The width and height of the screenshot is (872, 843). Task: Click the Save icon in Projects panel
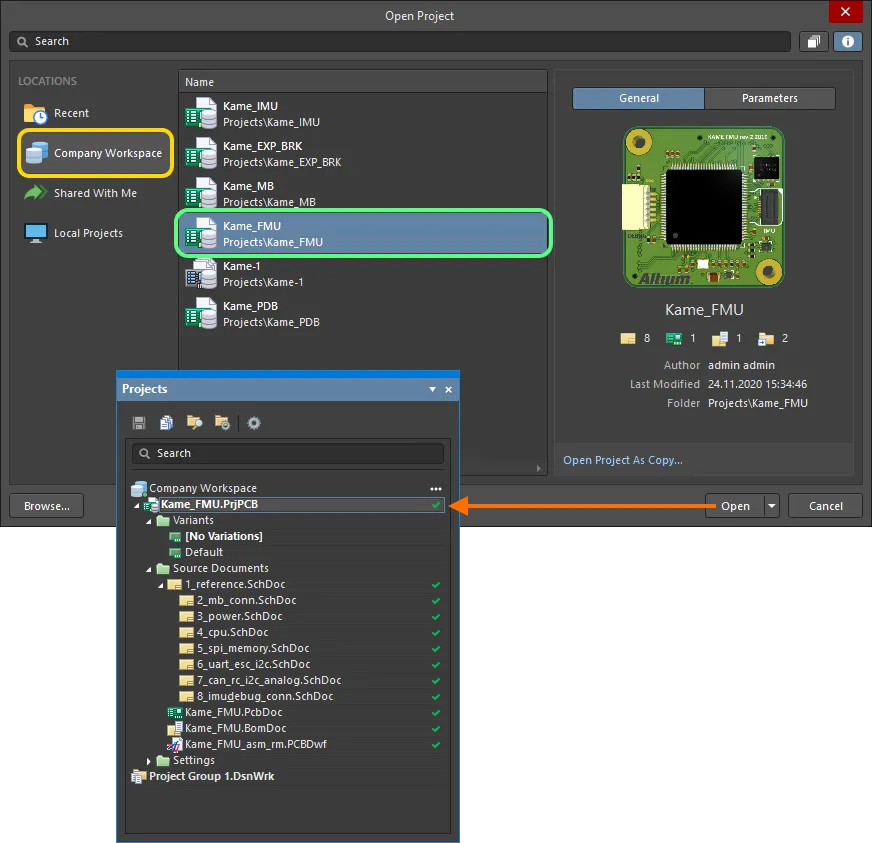139,423
